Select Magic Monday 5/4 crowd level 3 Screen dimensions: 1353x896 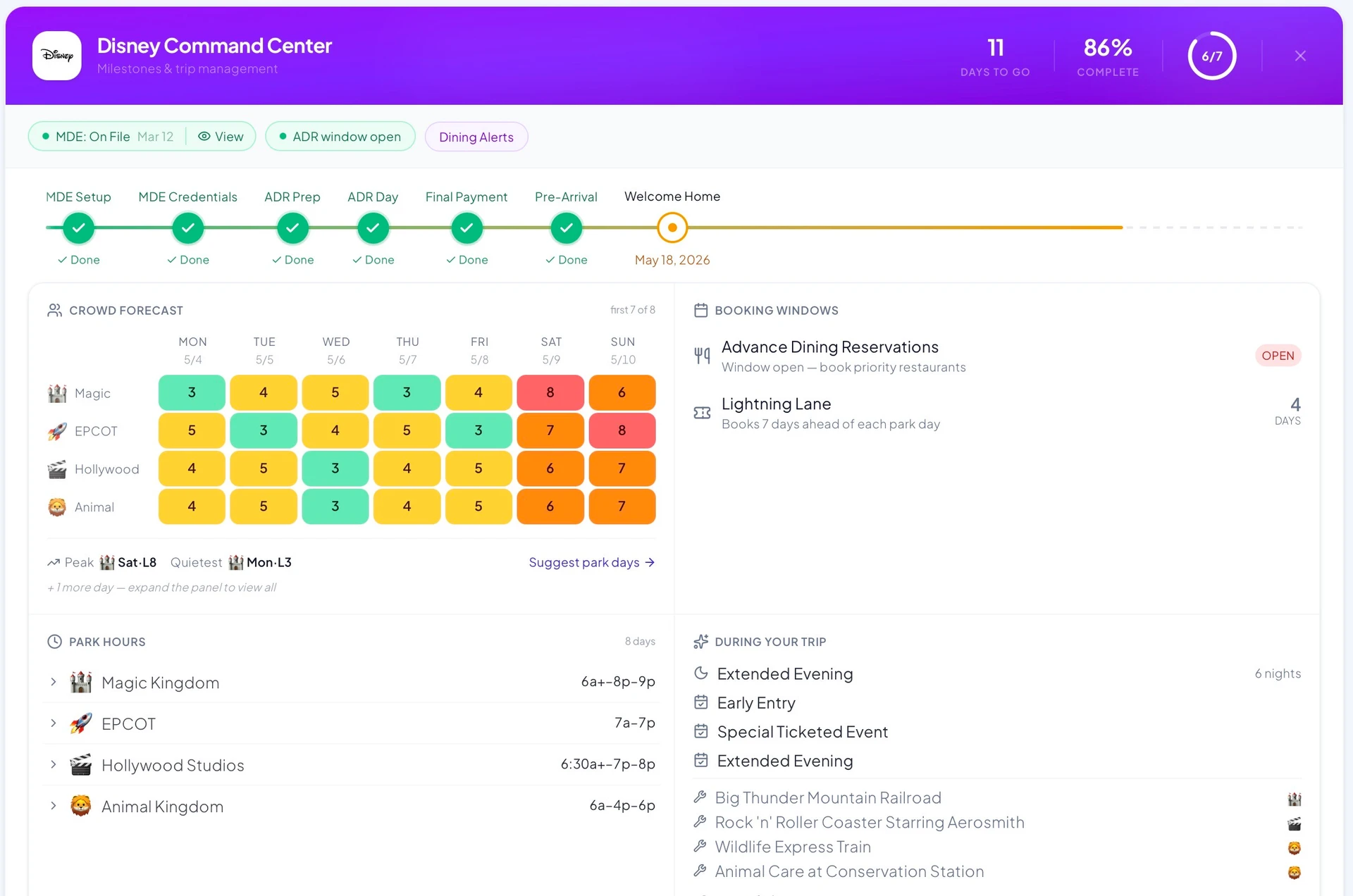192,392
